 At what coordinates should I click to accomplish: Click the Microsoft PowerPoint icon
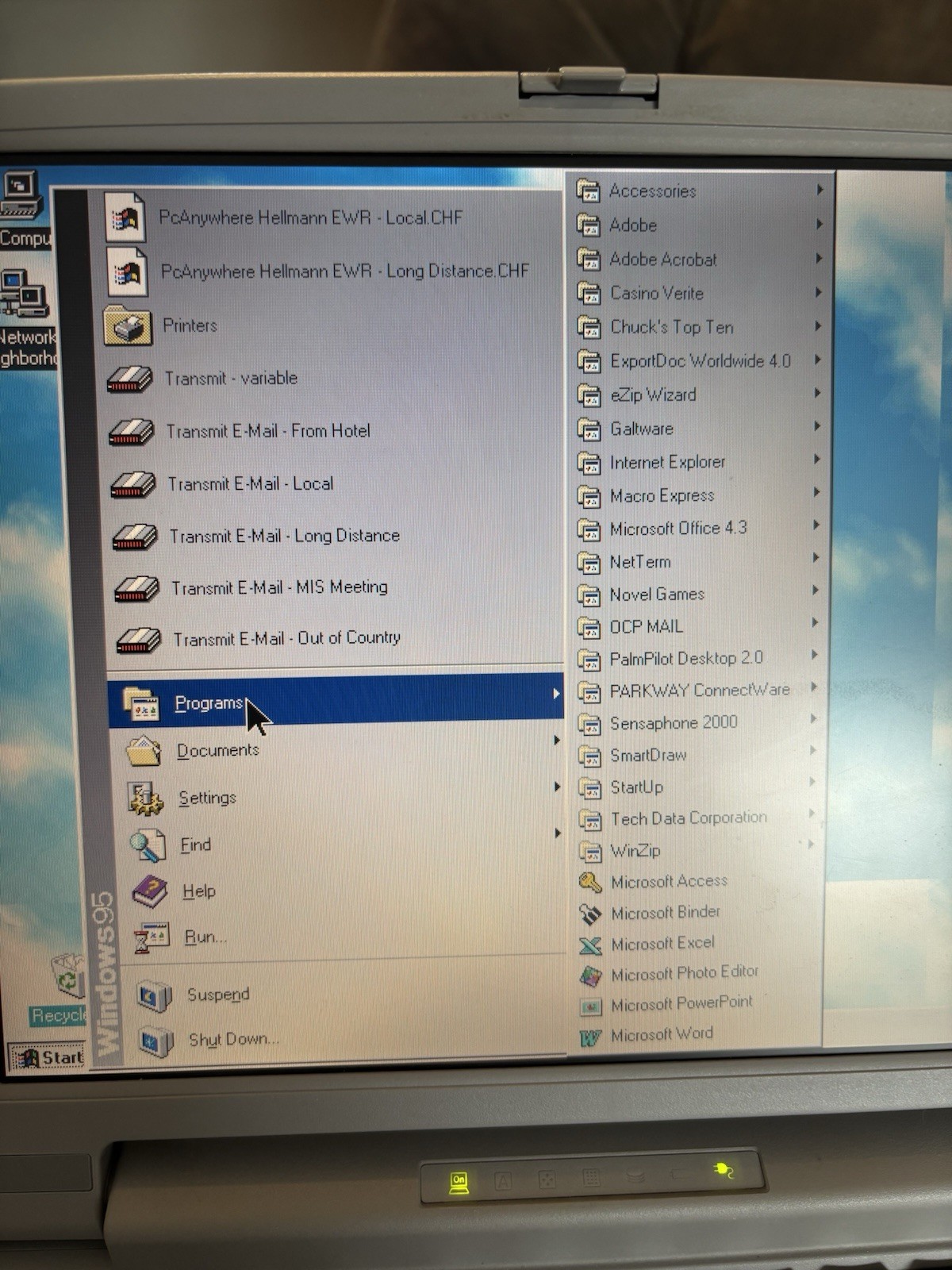590,1006
